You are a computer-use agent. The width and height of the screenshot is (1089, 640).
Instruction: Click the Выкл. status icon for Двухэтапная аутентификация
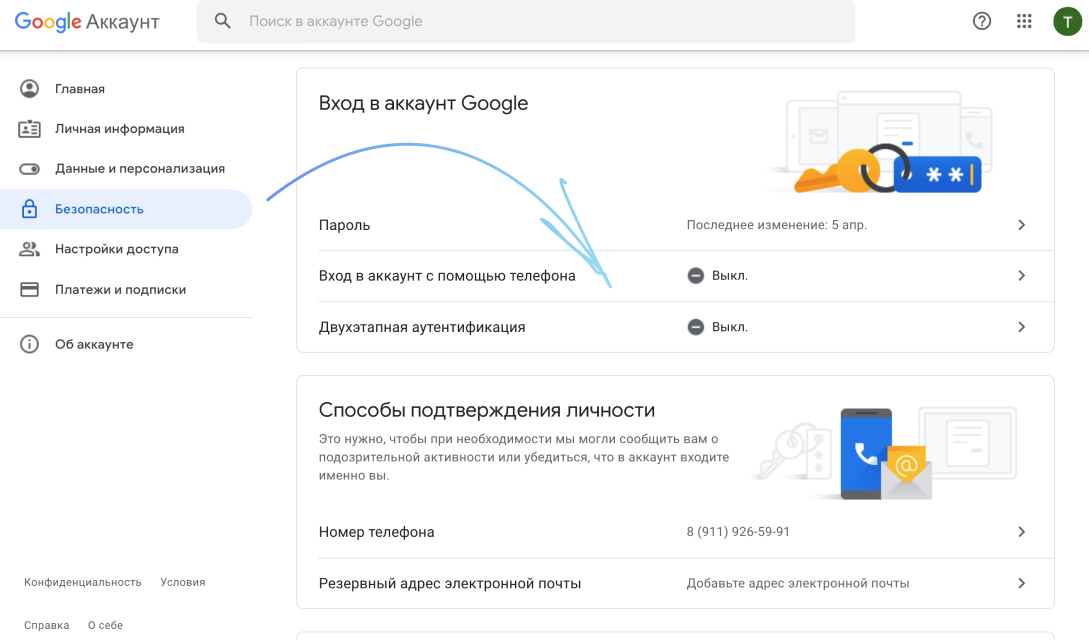(x=695, y=327)
